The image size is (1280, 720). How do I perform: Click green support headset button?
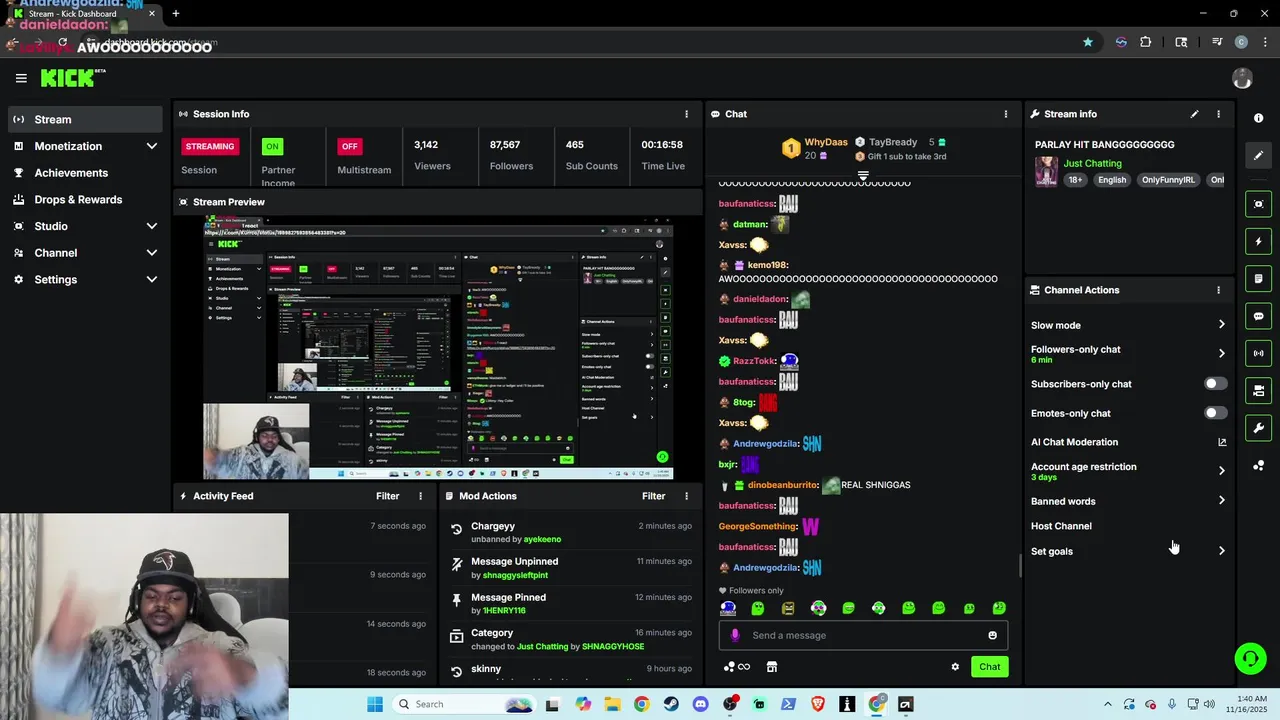(1249, 658)
